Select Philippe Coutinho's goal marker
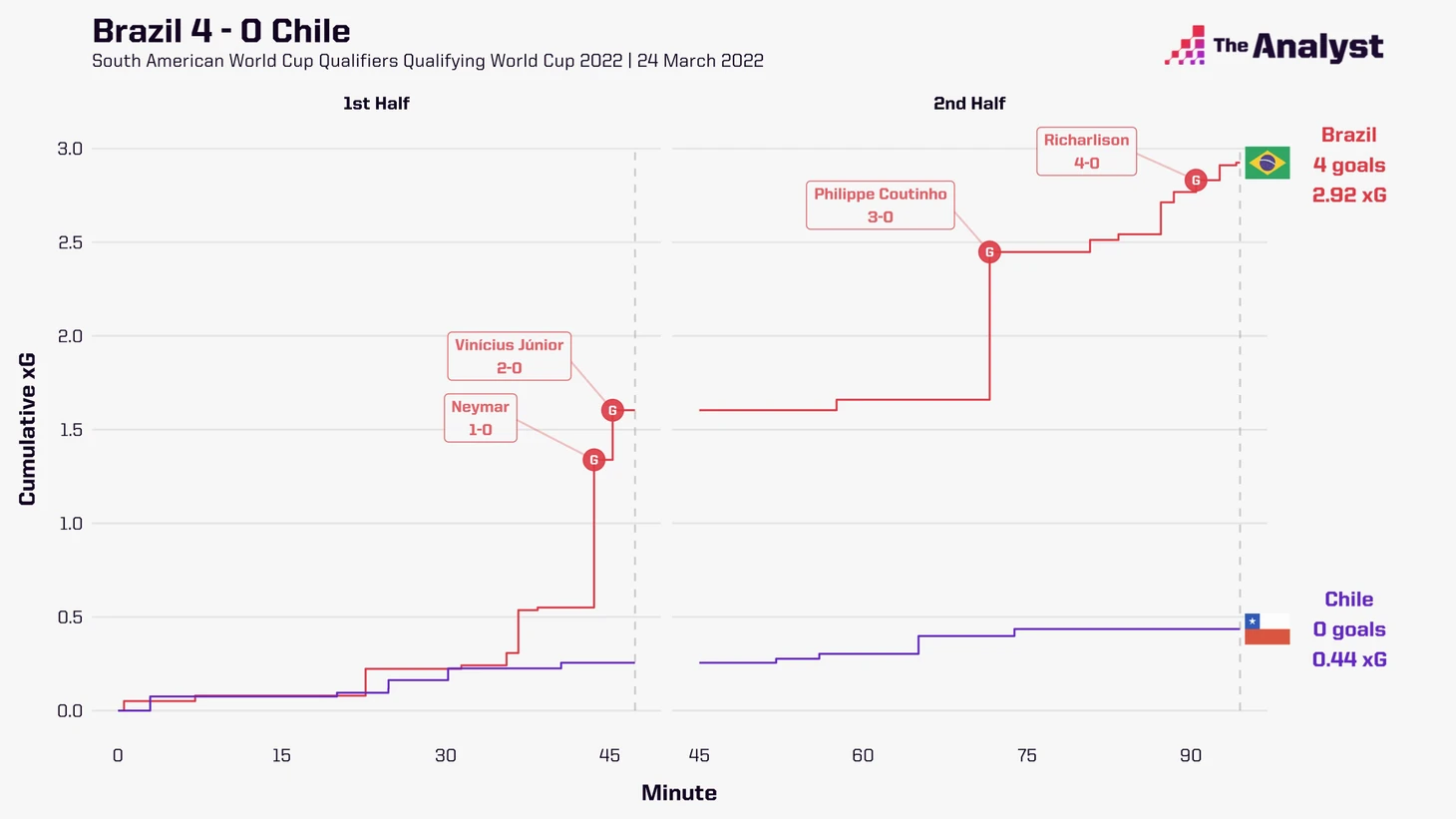This screenshot has height=819, width=1456. pos(989,252)
